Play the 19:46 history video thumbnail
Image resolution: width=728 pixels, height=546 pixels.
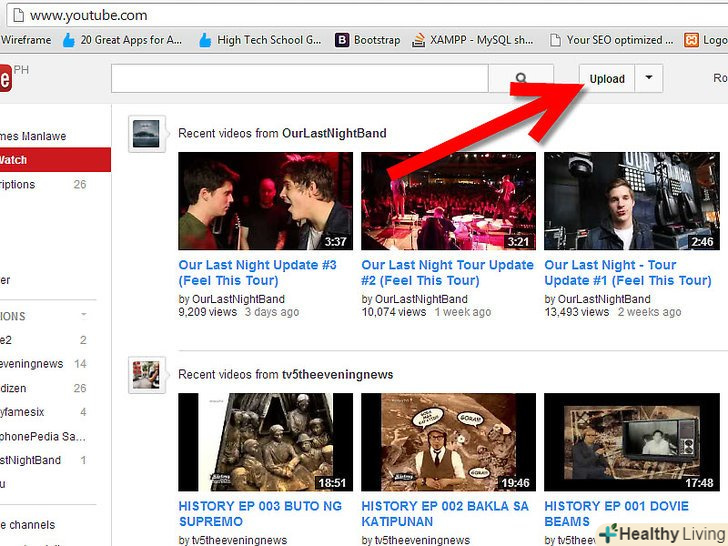448,442
